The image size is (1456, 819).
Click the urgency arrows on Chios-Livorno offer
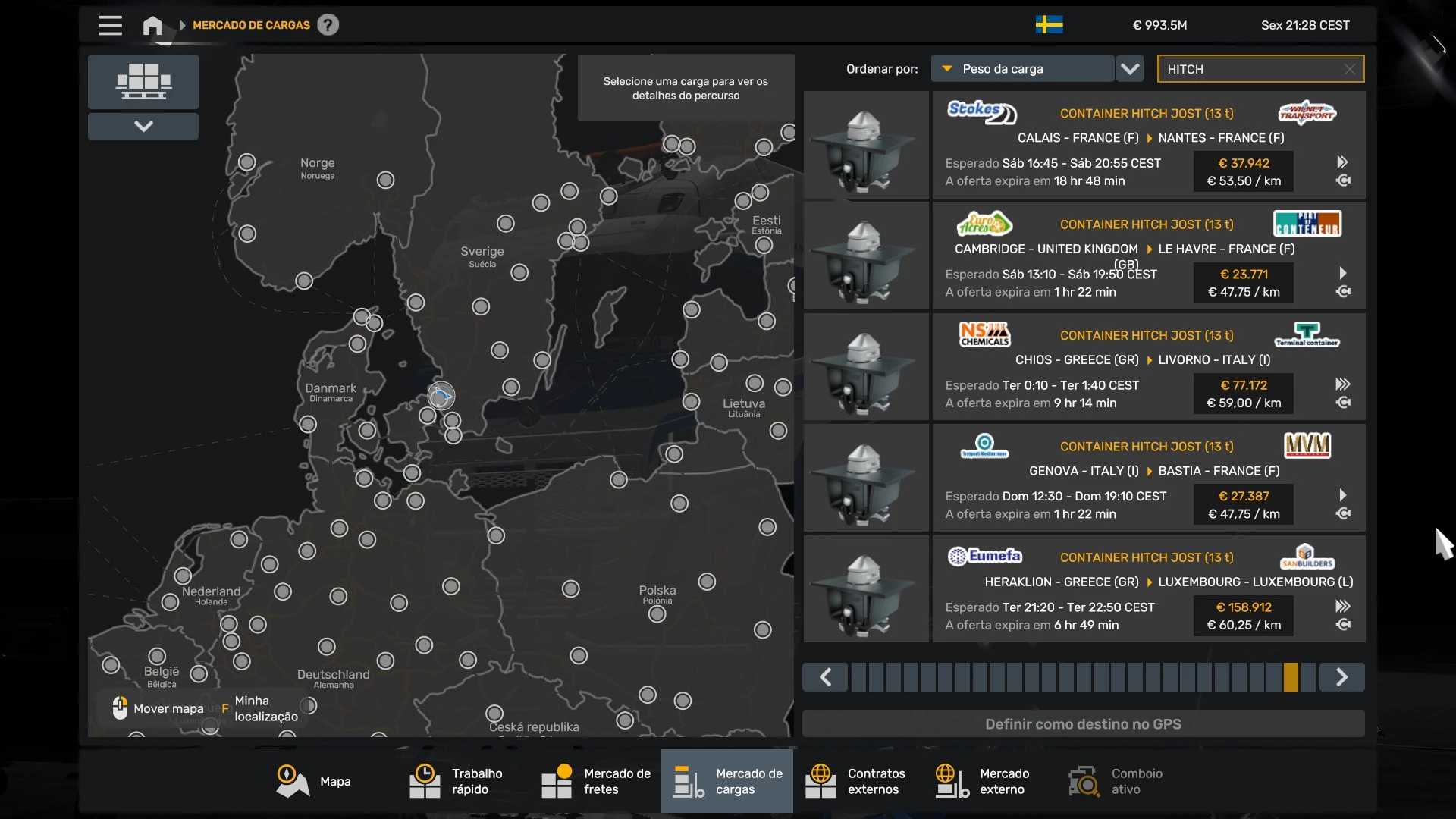(x=1343, y=384)
